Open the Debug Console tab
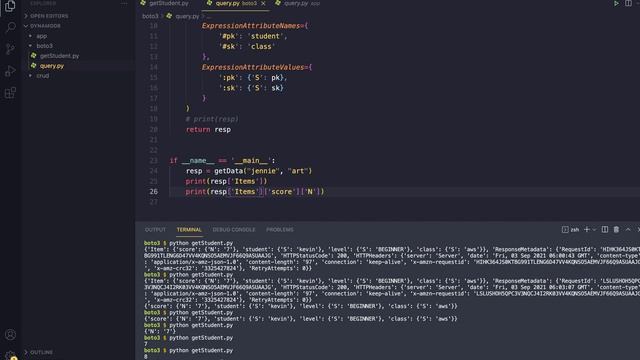640x360 pixels. click(x=234, y=230)
